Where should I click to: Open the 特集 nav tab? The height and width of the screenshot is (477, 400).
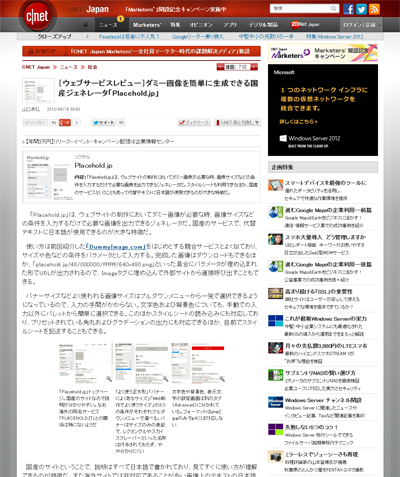175,25
